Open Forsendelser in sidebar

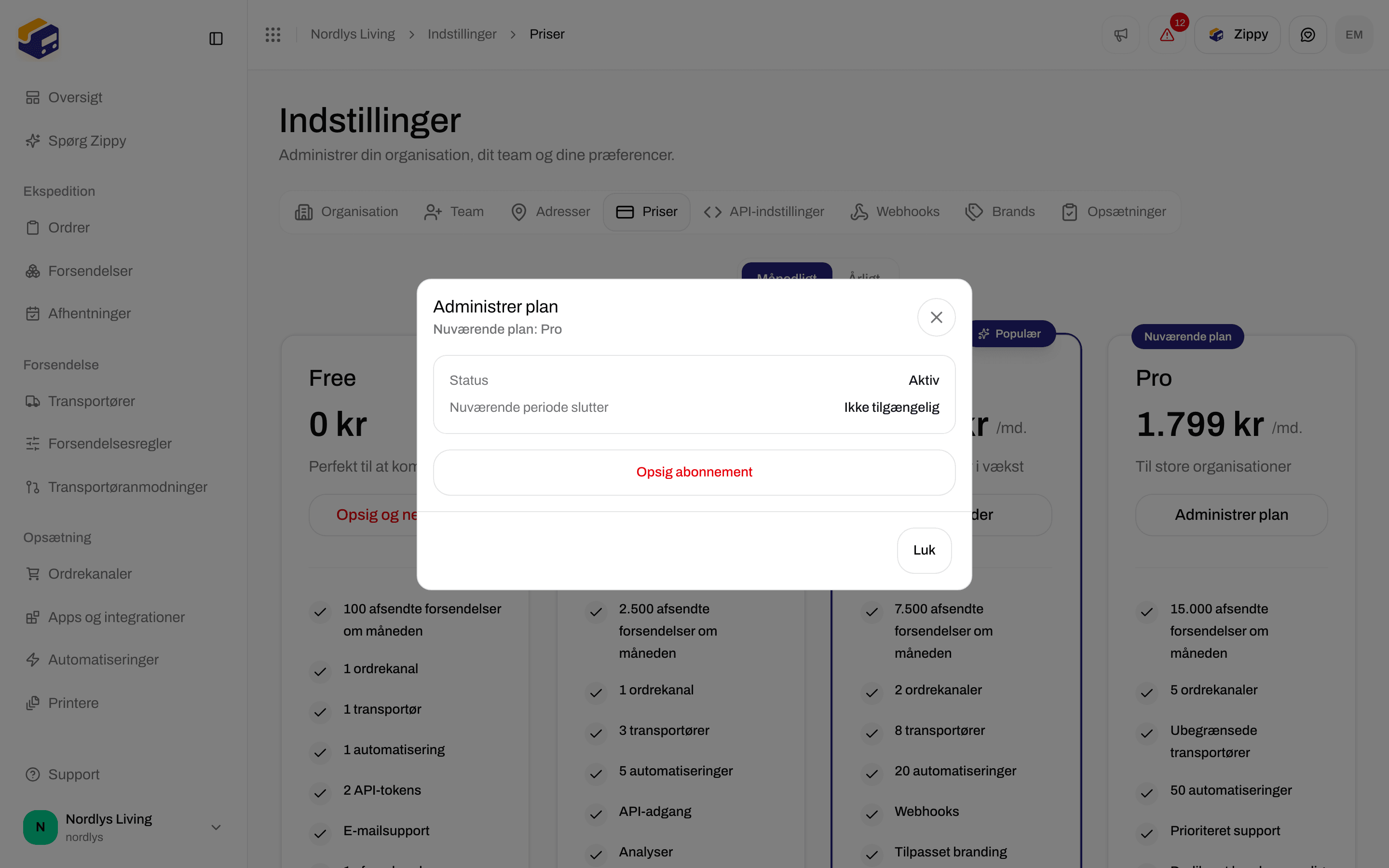click(123, 271)
